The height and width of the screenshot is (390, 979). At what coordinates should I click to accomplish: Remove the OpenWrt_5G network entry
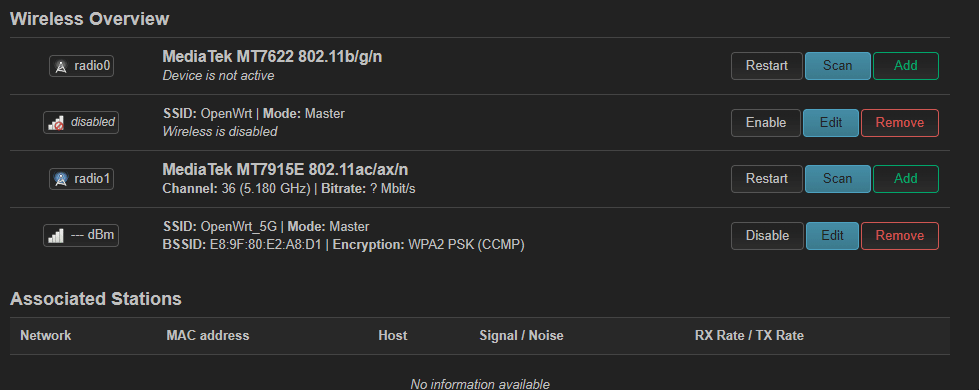[x=900, y=236]
